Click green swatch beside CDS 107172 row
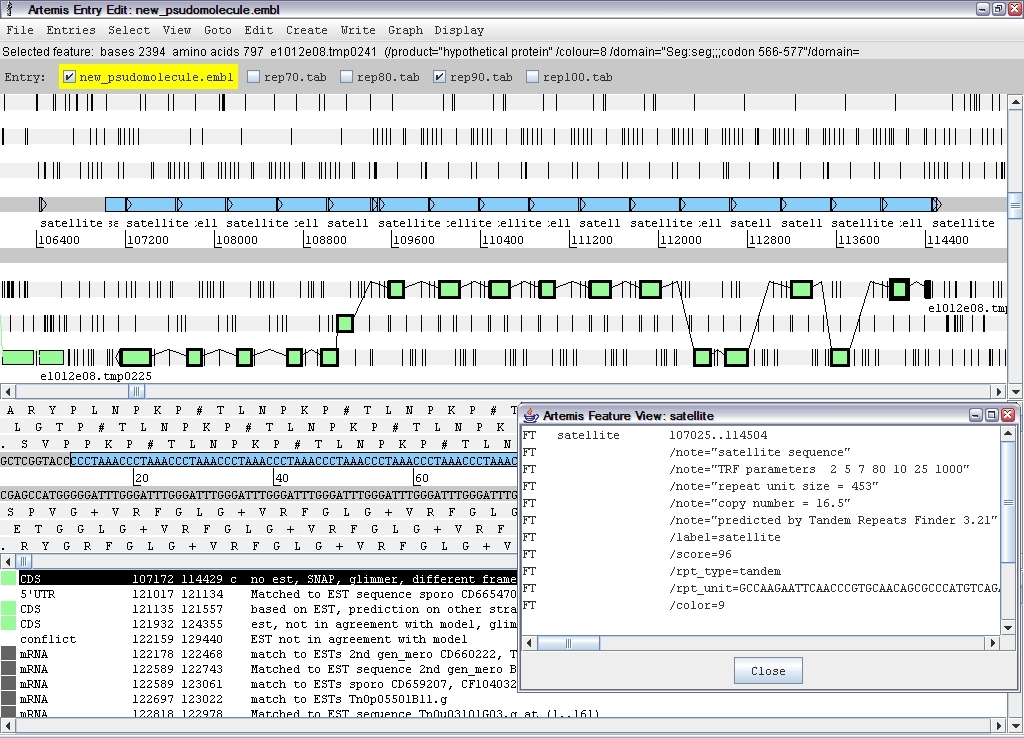 pyautogui.click(x=8, y=579)
